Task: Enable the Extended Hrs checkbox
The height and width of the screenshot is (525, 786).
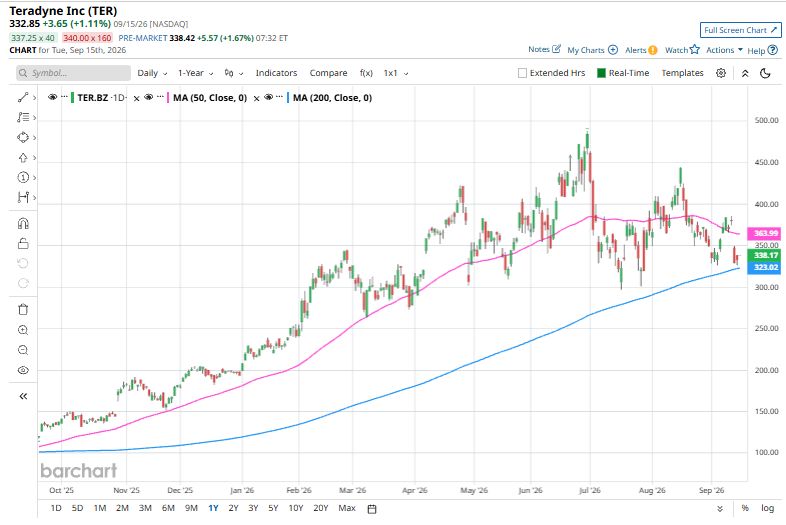Action: pos(522,73)
